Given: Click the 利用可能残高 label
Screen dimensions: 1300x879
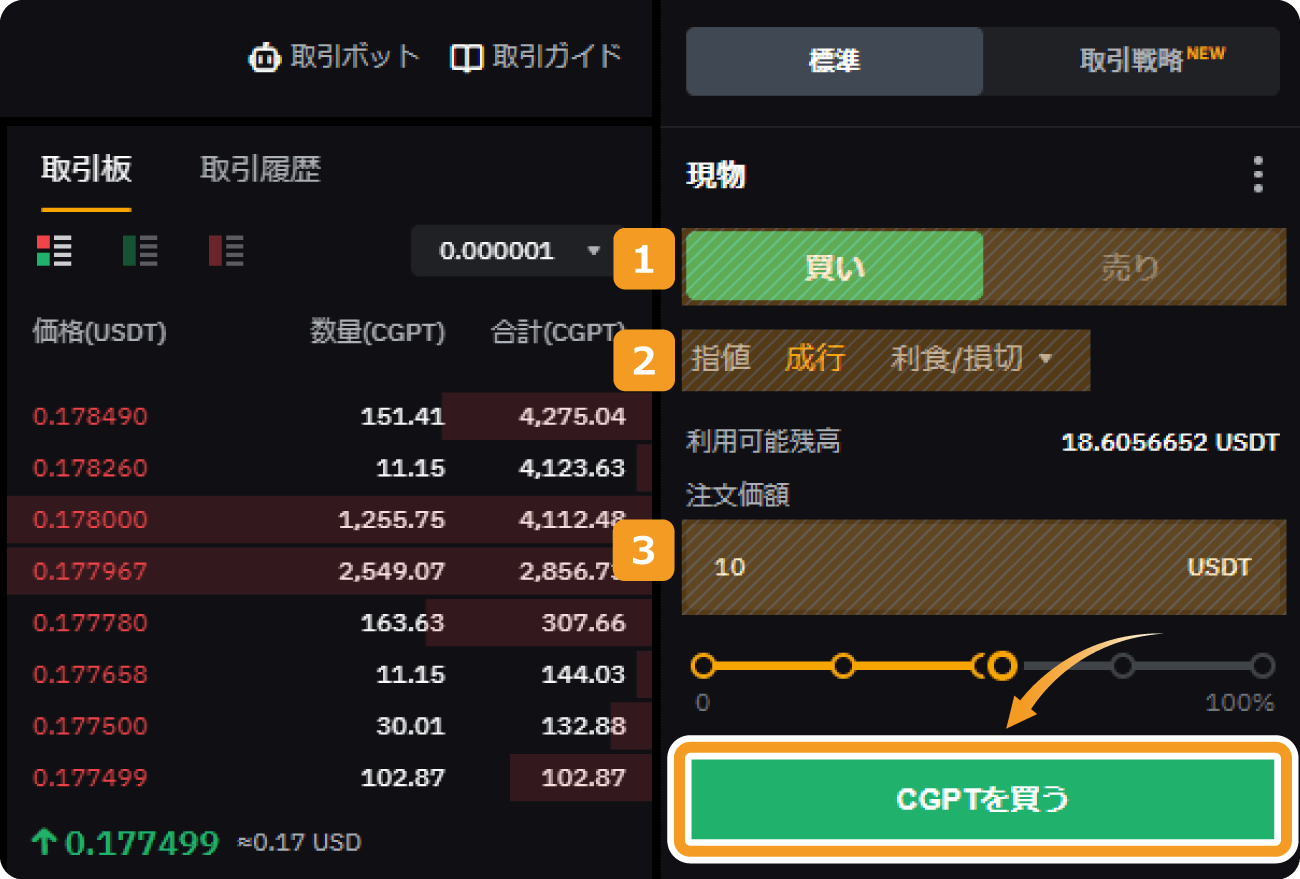Looking at the screenshot, I should (x=763, y=441).
